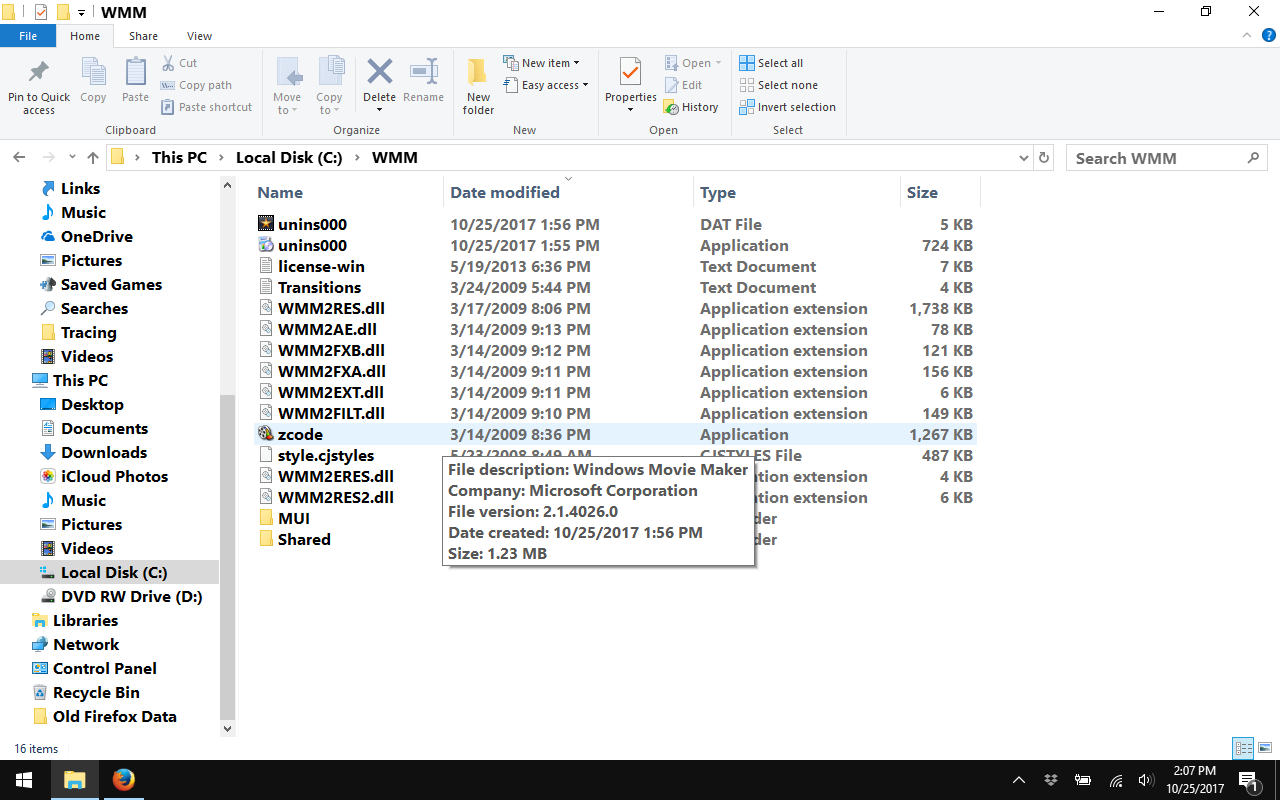Click the red Delete X icon

coord(379,72)
